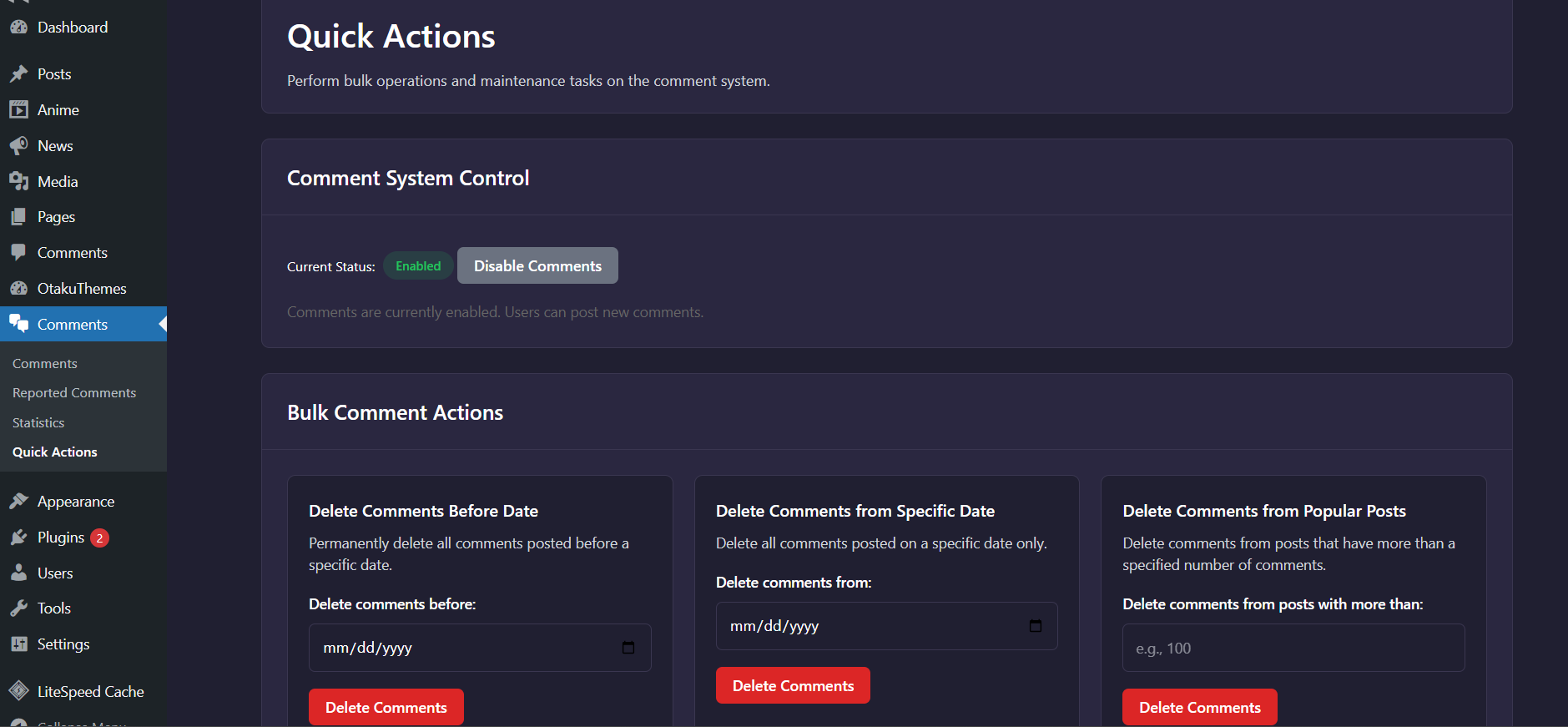
Task: Click the Disable Comments button
Action: (537, 265)
